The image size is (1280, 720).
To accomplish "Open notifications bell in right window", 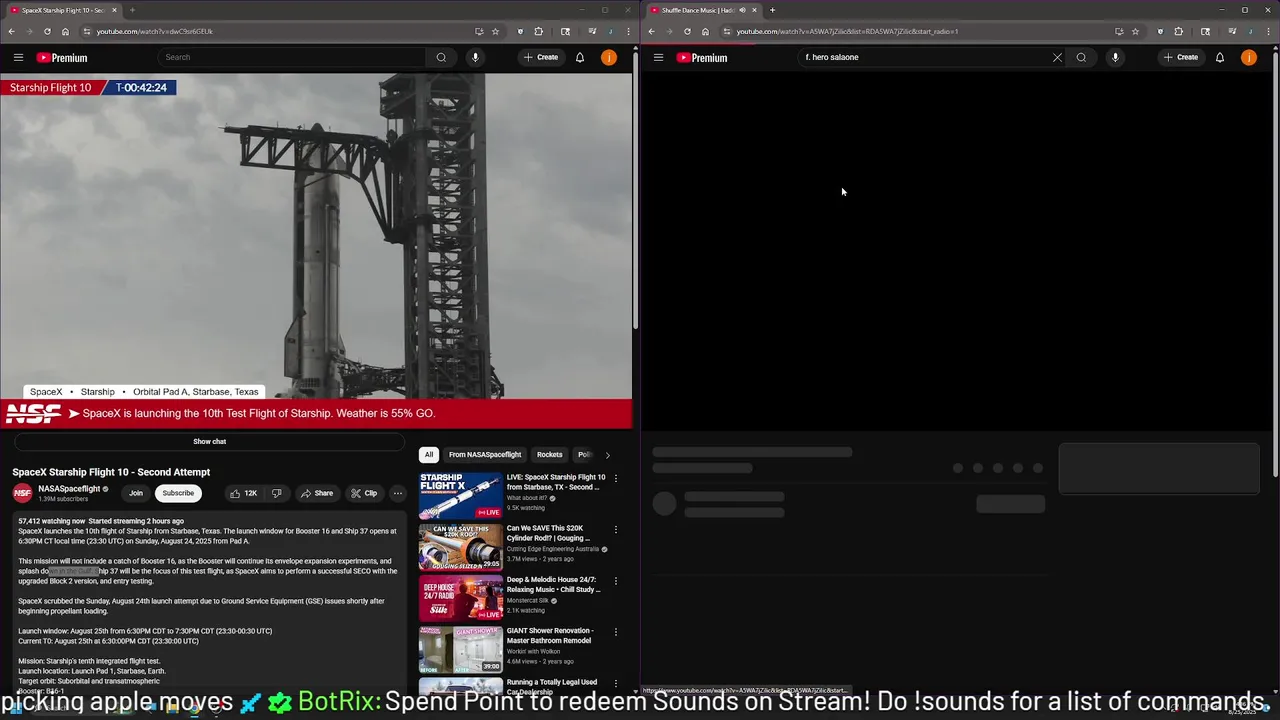I will point(1219,57).
